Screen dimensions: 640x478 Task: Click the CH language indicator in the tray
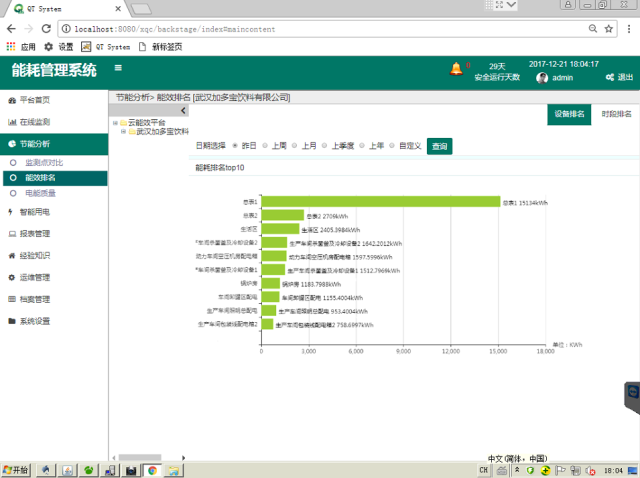pos(484,470)
